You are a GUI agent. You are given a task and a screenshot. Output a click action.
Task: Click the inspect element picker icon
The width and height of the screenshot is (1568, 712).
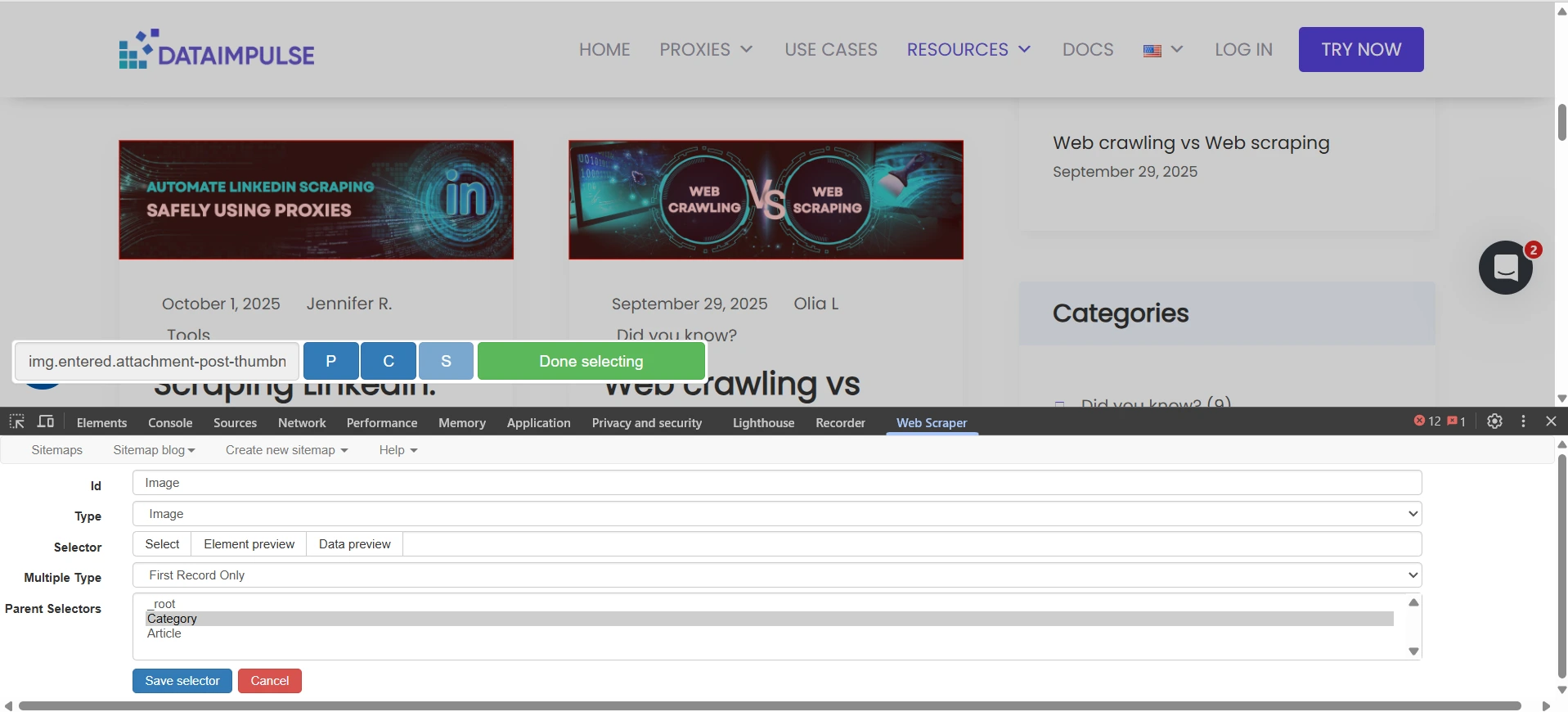(x=16, y=421)
